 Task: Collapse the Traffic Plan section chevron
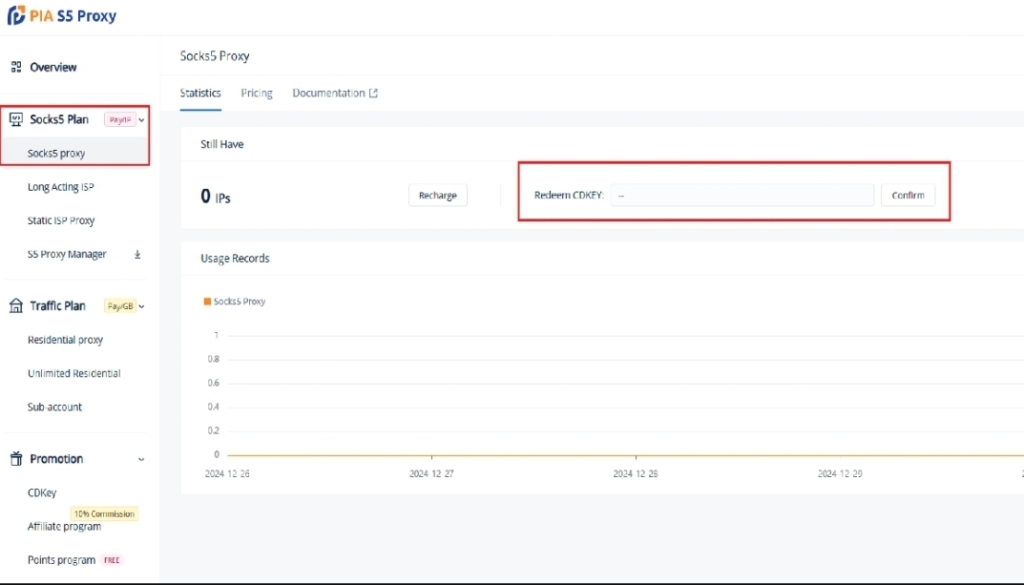click(141, 306)
